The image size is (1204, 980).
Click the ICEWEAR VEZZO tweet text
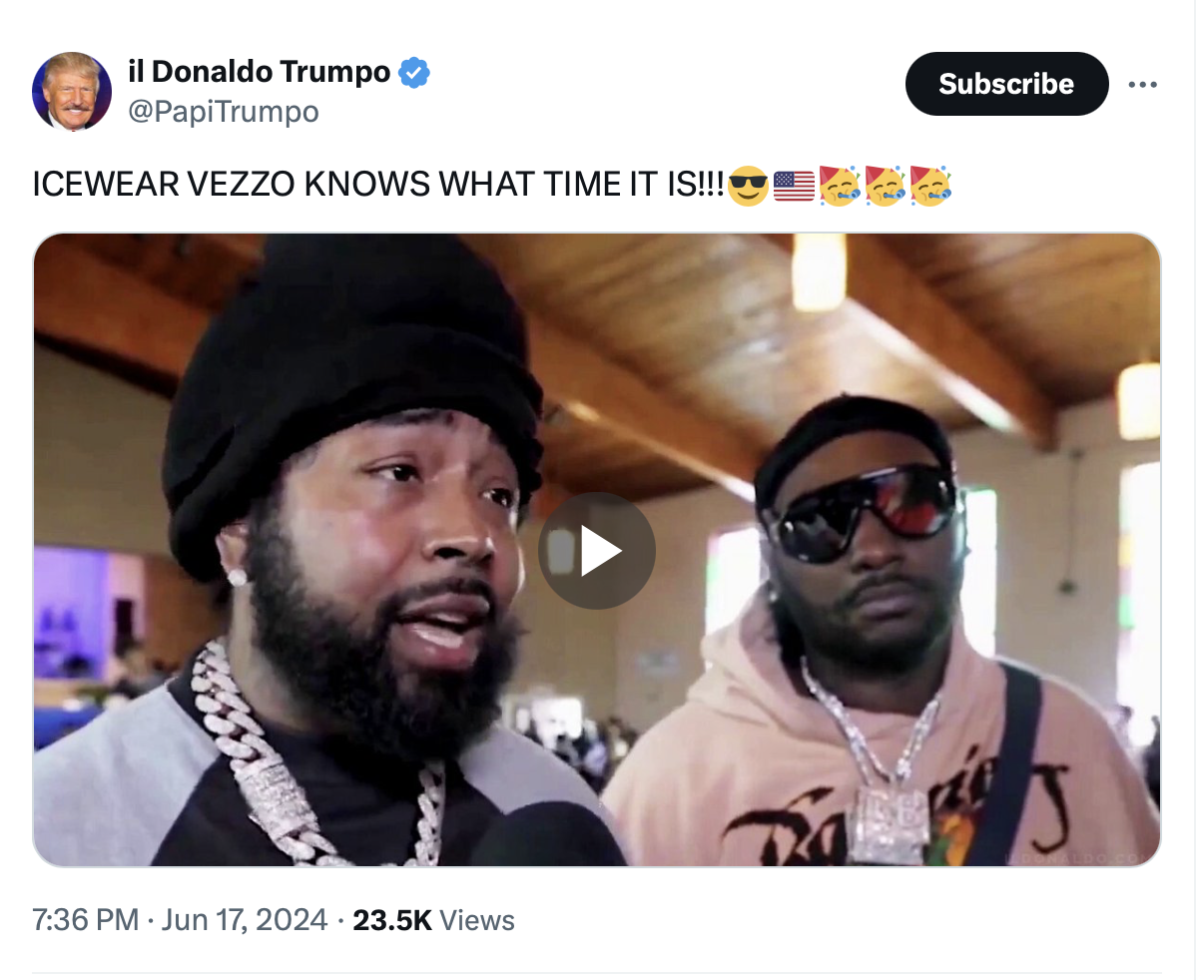tap(379, 186)
